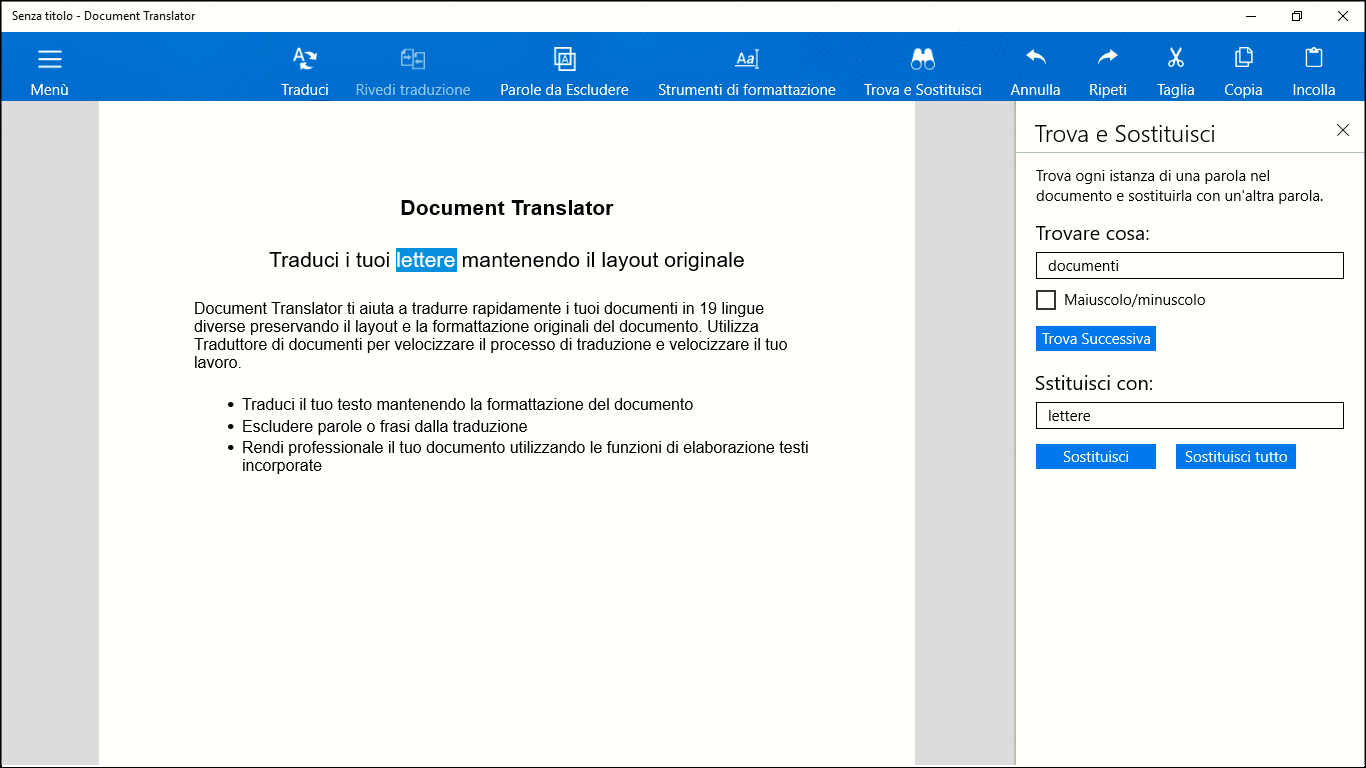The image size is (1366, 768).
Task: Paste using the Incolla clipboard icon
Action: coord(1313,58)
